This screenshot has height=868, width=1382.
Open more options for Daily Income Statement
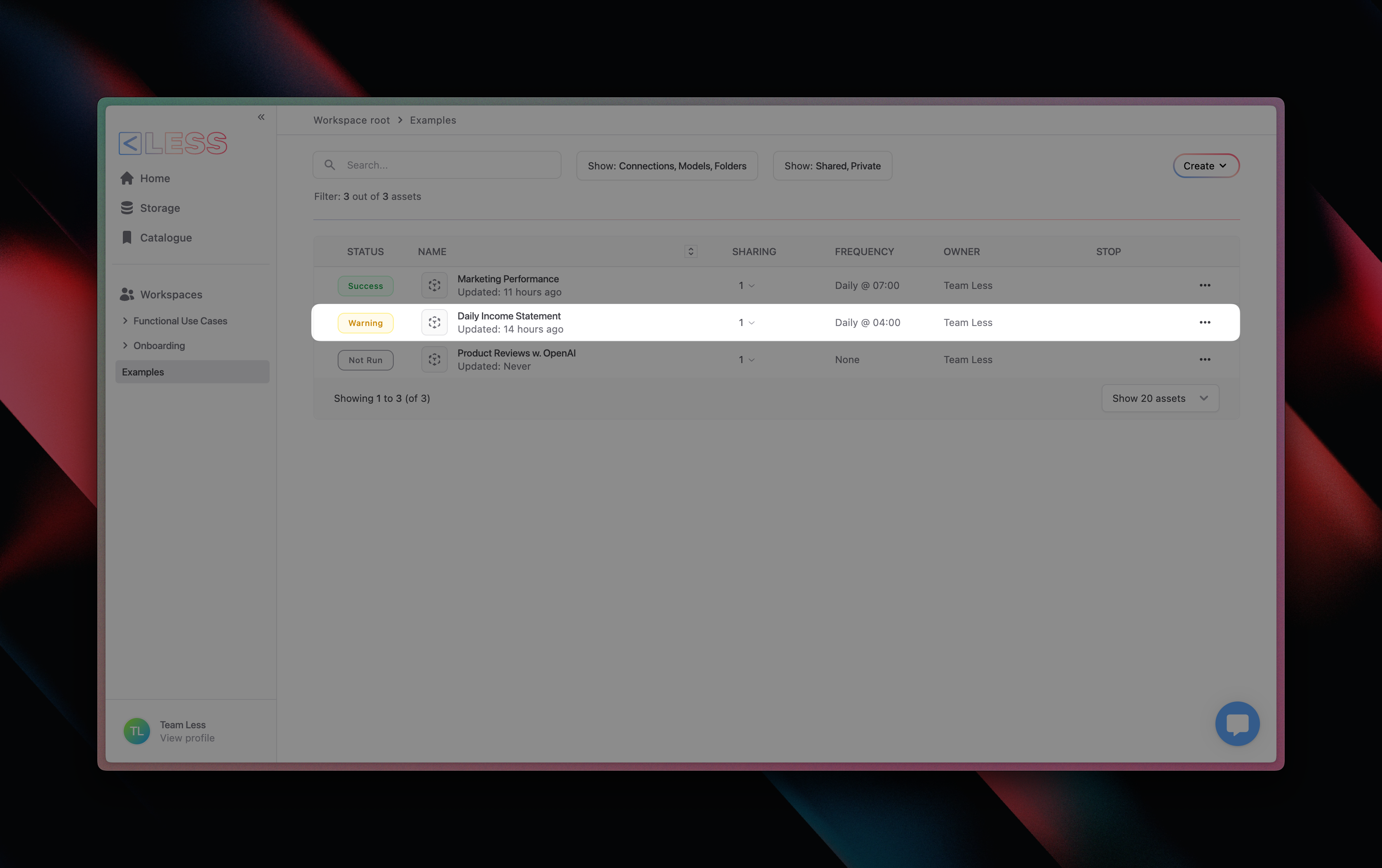pos(1205,322)
